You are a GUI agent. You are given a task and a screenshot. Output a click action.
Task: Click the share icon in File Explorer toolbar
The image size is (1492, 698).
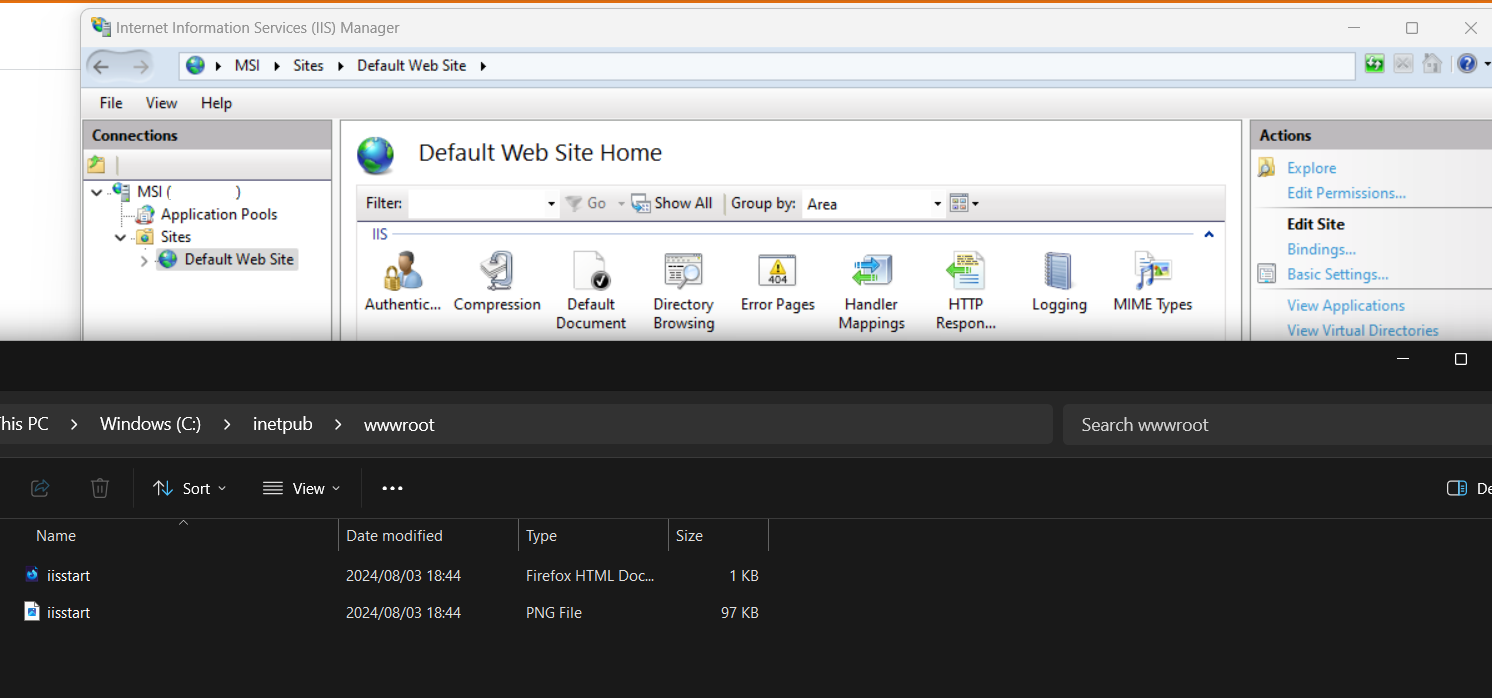(41, 488)
